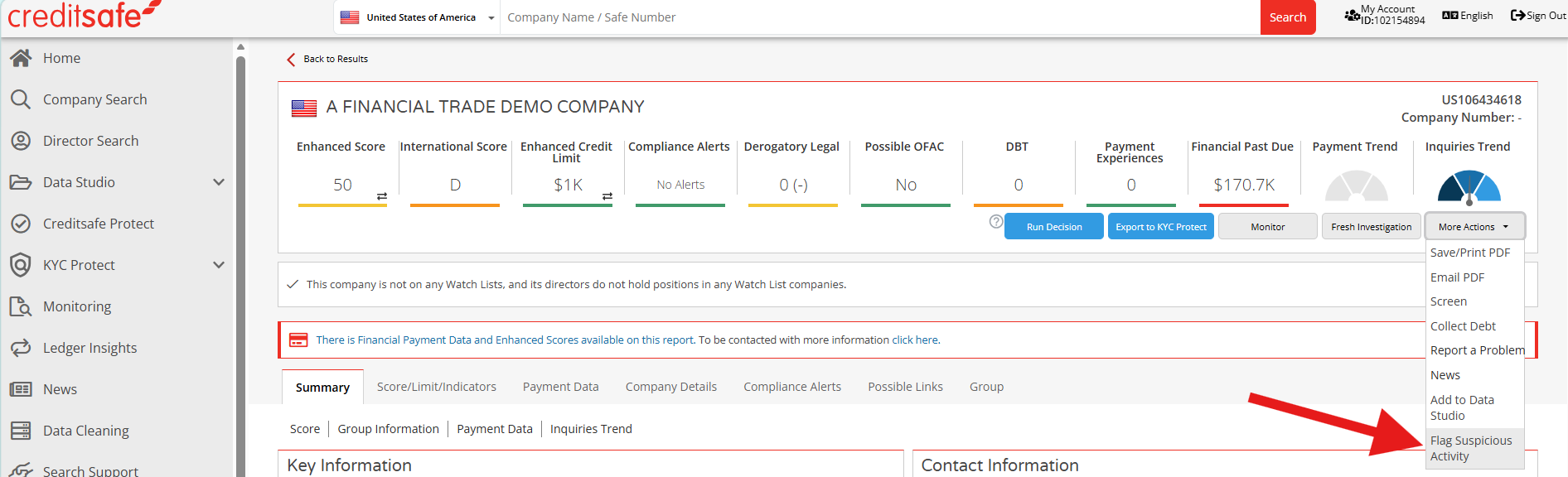The width and height of the screenshot is (1568, 477).
Task: Switch to the Compliance Alerts tab
Action: tap(792, 387)
